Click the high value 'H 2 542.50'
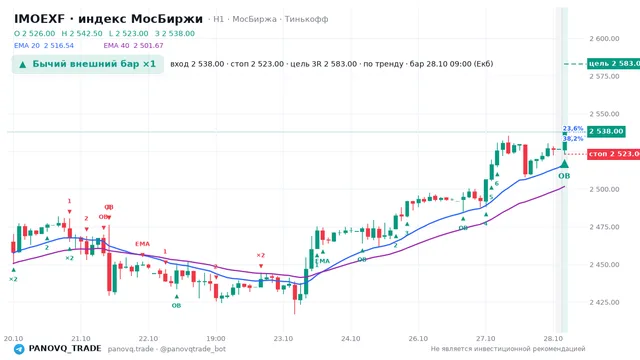Image resolution: width=640 pixels, height=360 pixels. point(82,33)
